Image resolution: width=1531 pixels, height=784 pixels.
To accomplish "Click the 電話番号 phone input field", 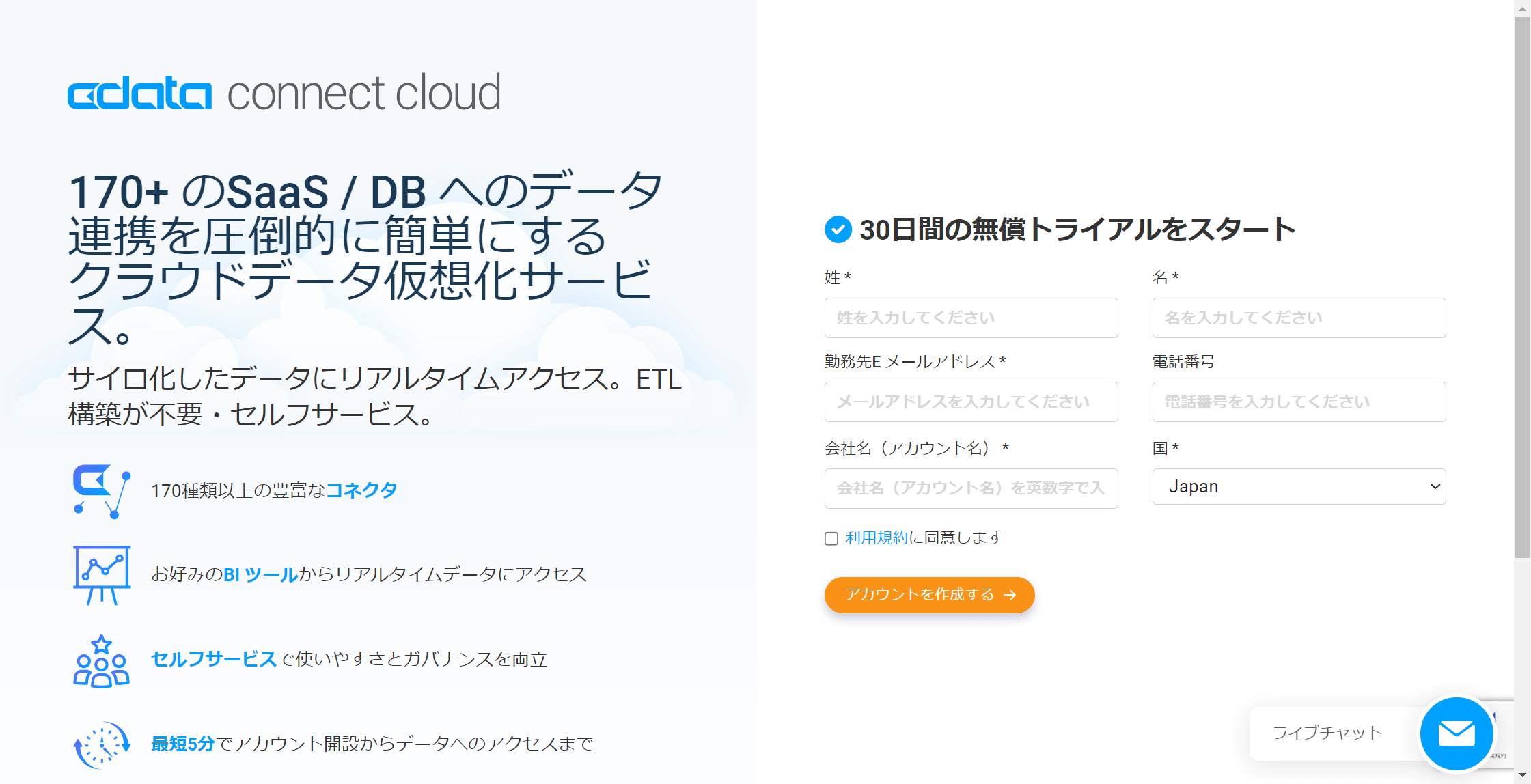I will pos(1299,402).
